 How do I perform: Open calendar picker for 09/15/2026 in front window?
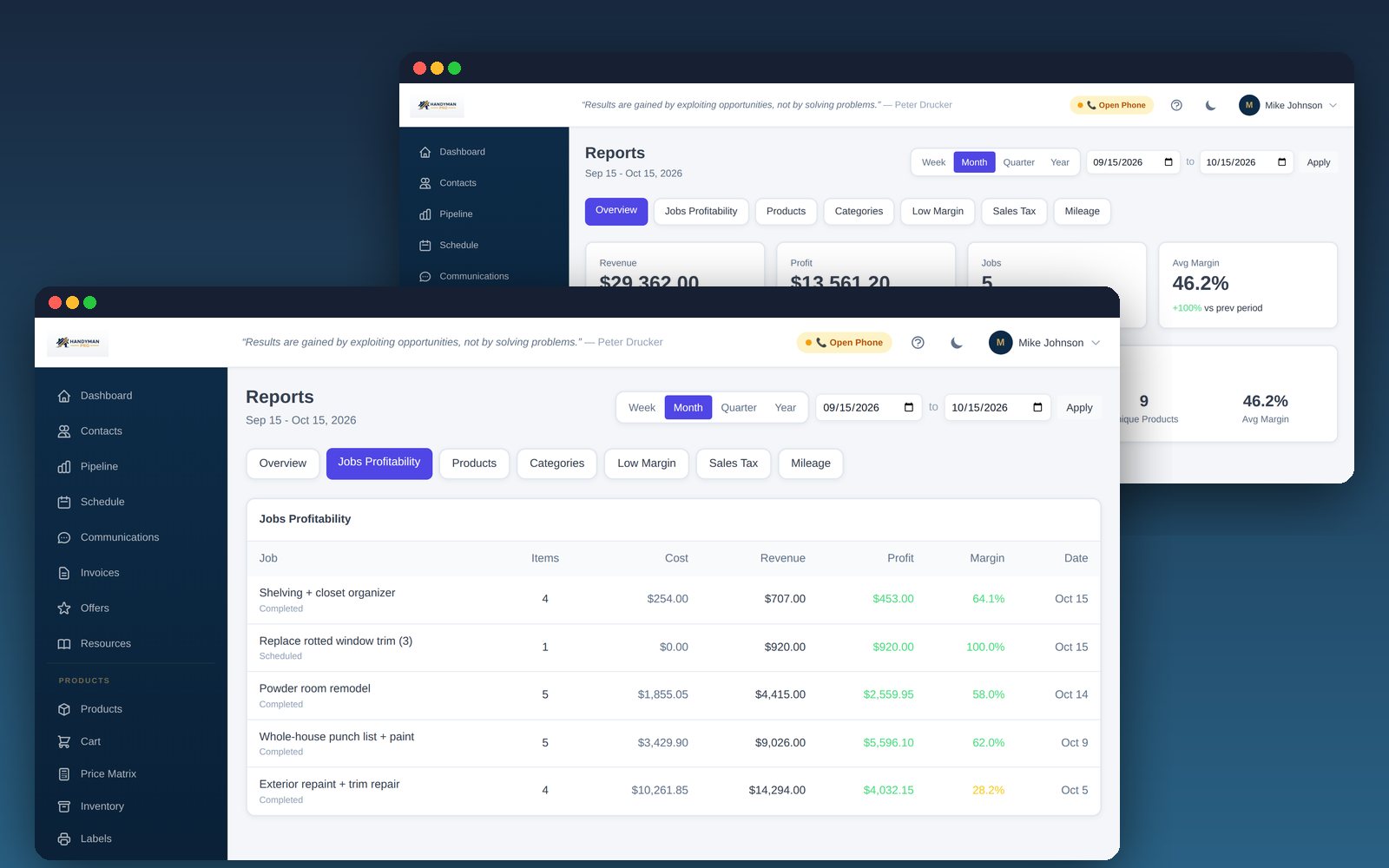pos(909,408)
